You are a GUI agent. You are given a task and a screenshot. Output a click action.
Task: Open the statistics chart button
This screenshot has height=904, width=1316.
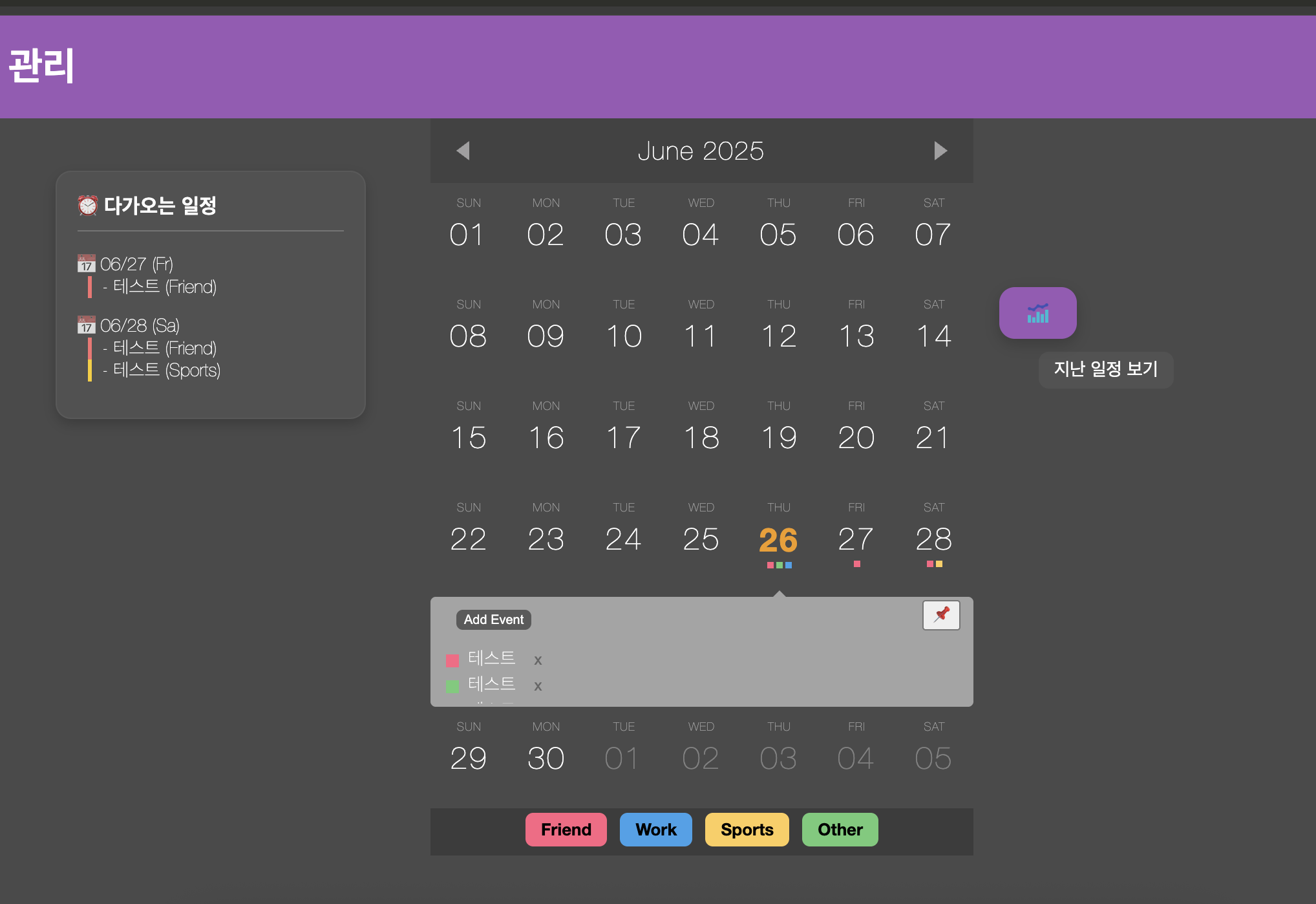click(1037, 313)
